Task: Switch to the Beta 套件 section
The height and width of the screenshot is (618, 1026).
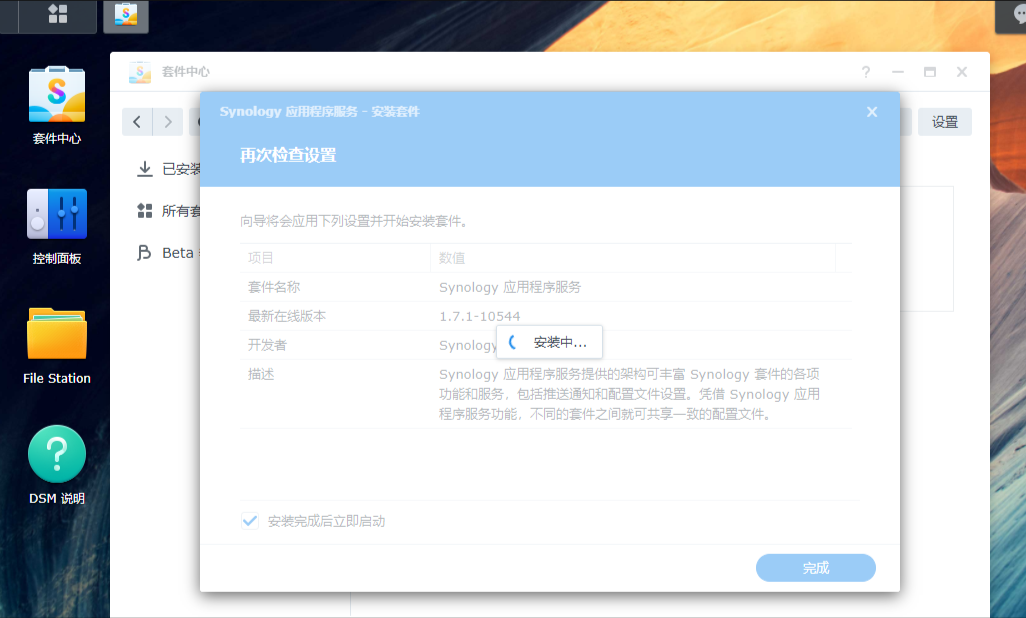Action: click(170, 253)
